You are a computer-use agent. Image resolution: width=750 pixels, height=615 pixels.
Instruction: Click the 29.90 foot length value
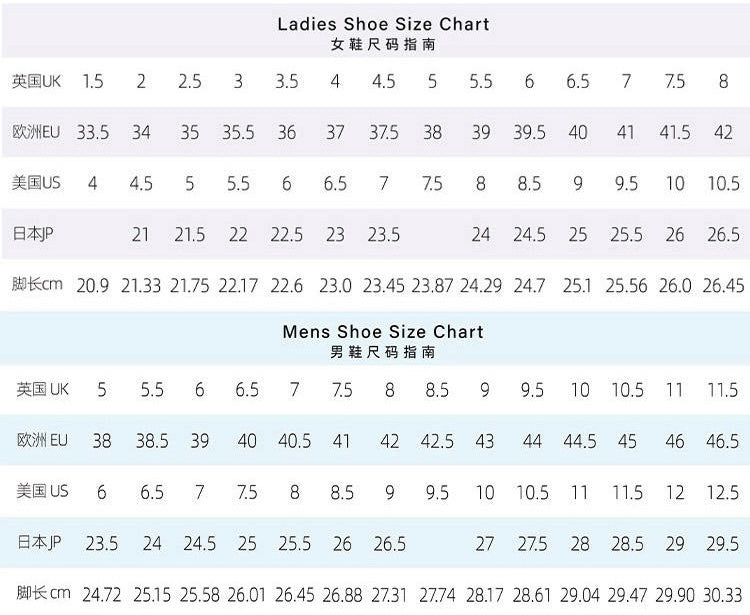point(675,595)
